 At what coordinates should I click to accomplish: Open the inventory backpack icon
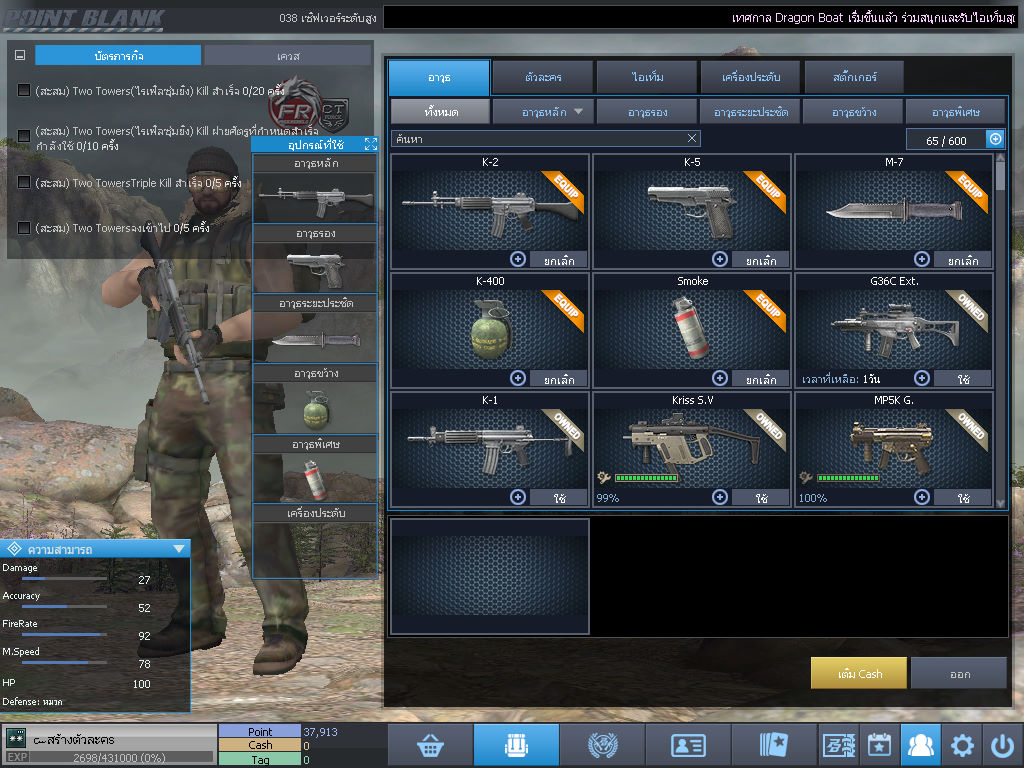[516, 745]
